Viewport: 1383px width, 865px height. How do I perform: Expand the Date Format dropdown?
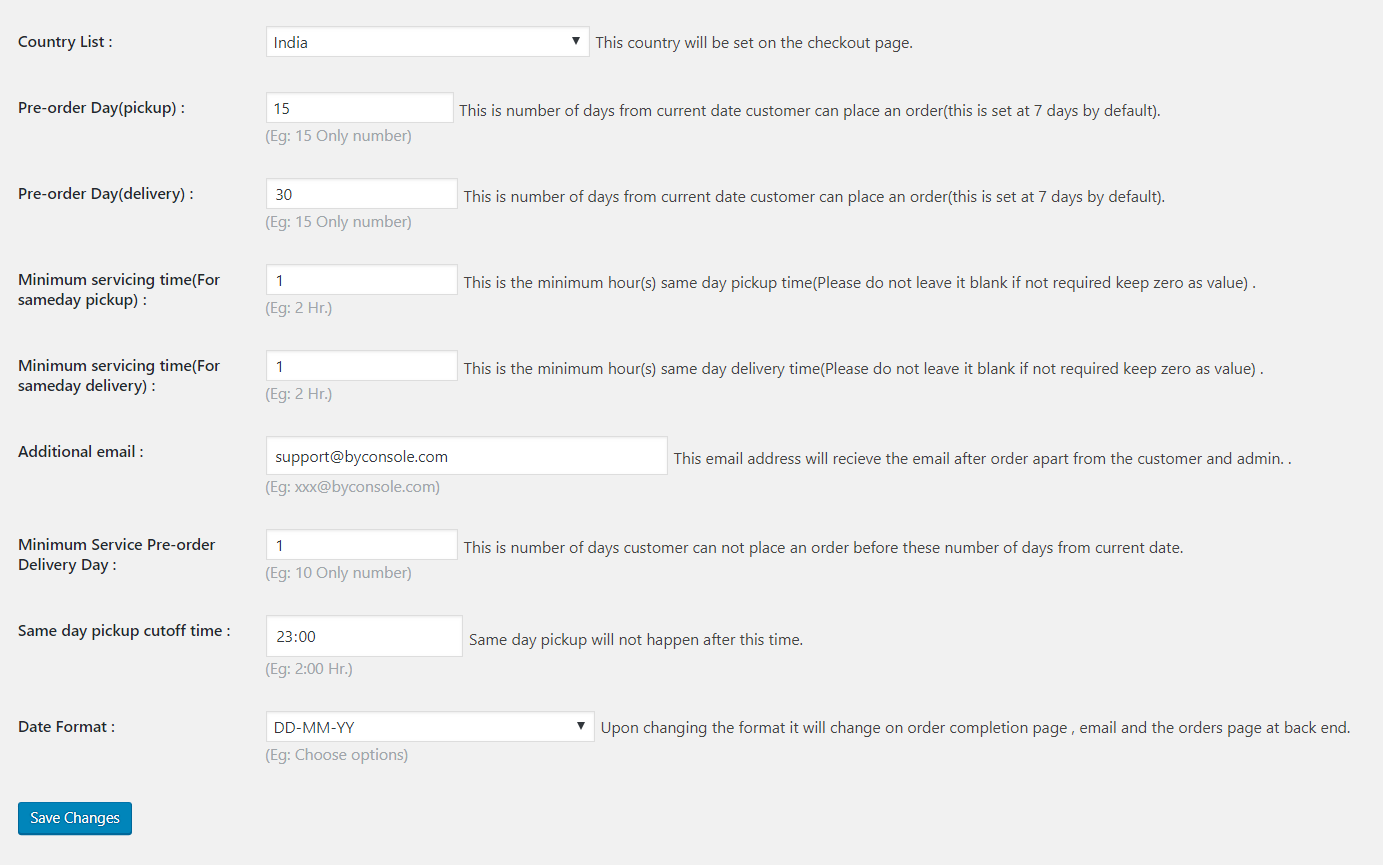point(430,727)
